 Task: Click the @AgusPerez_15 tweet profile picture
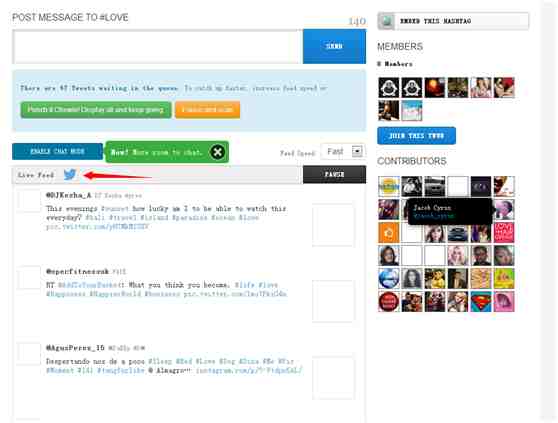(28, 354)
